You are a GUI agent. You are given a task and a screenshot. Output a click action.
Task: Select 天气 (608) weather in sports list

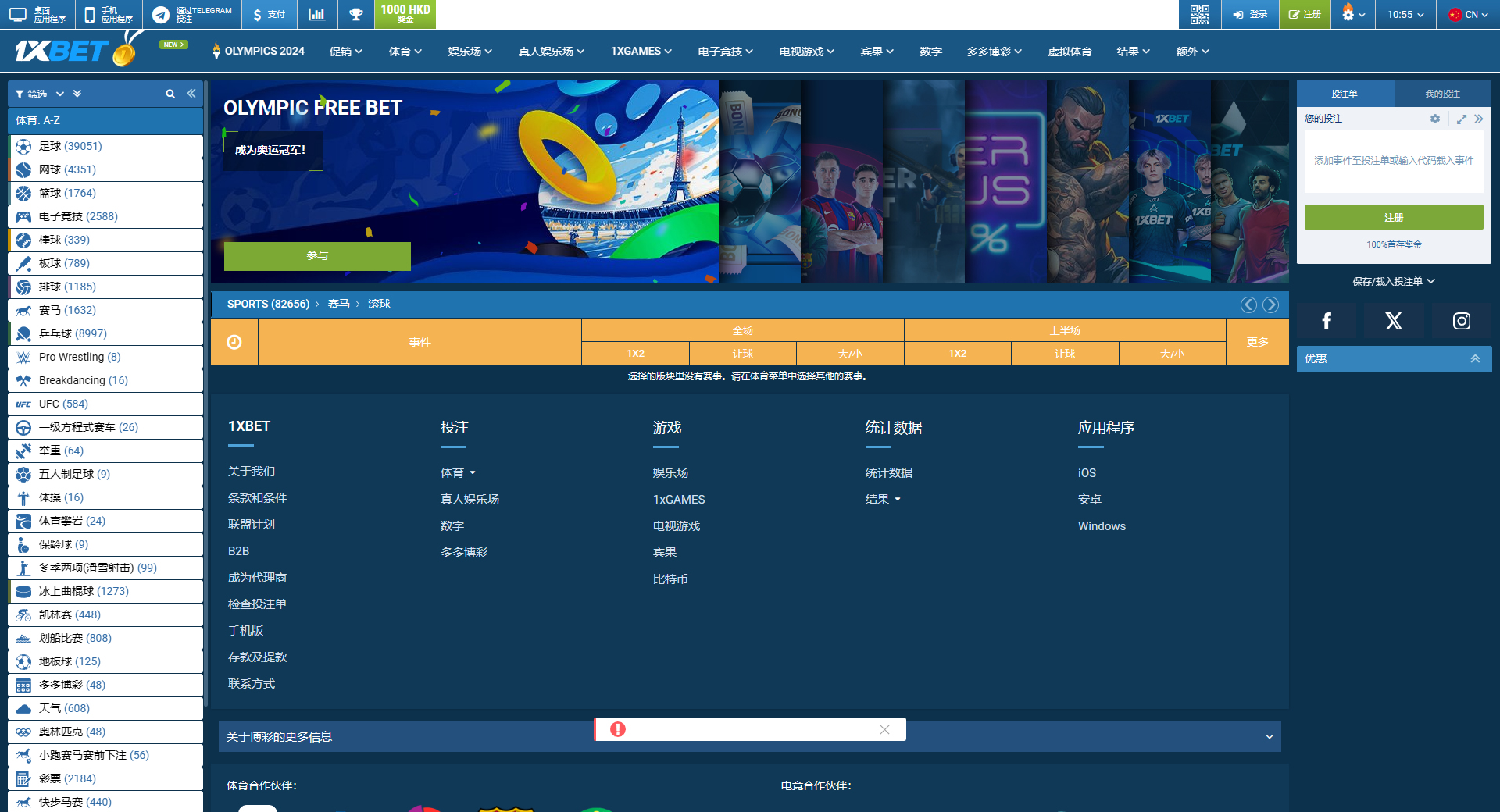click(105, 708)
